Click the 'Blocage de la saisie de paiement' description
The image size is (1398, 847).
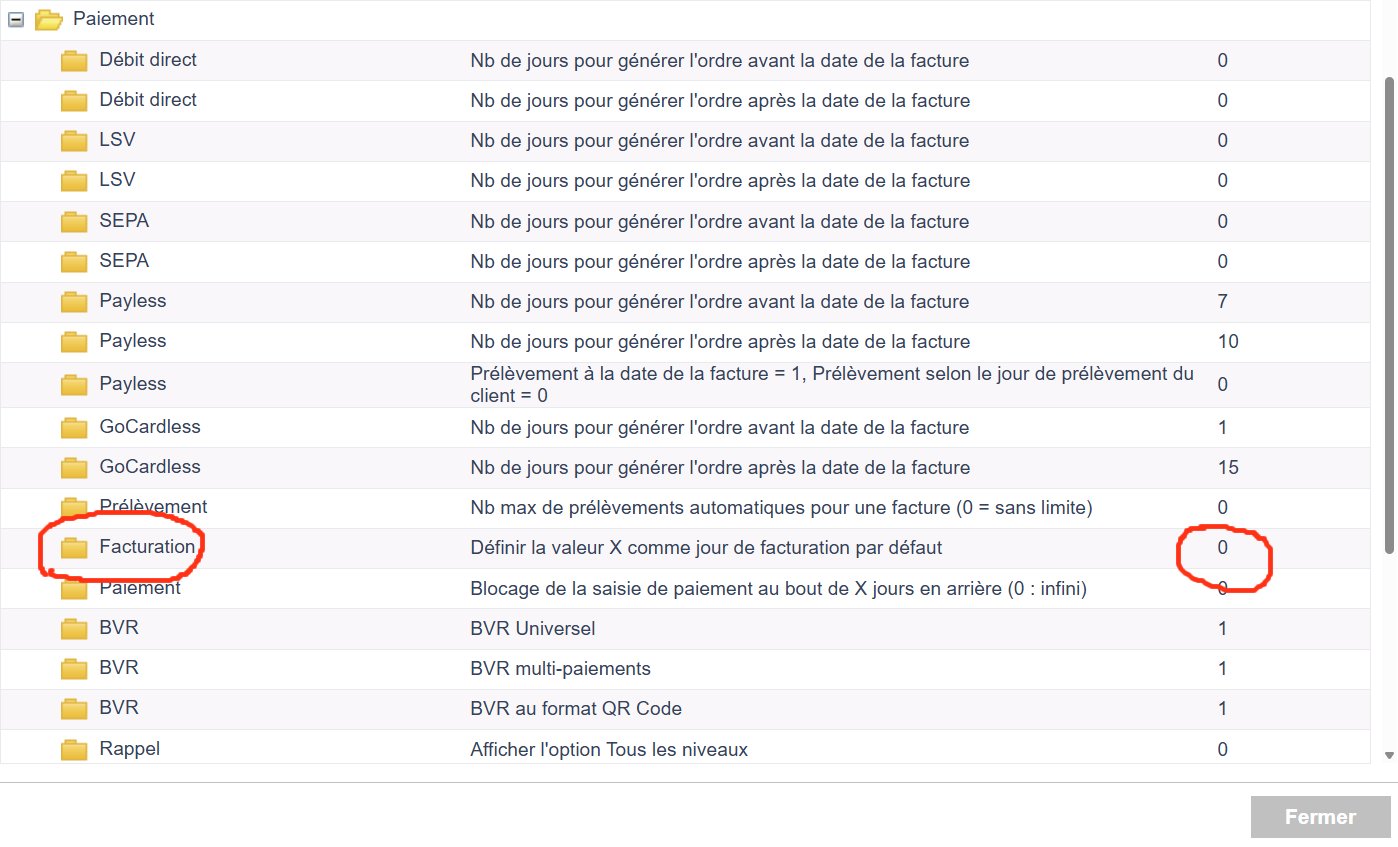[779, 589]
